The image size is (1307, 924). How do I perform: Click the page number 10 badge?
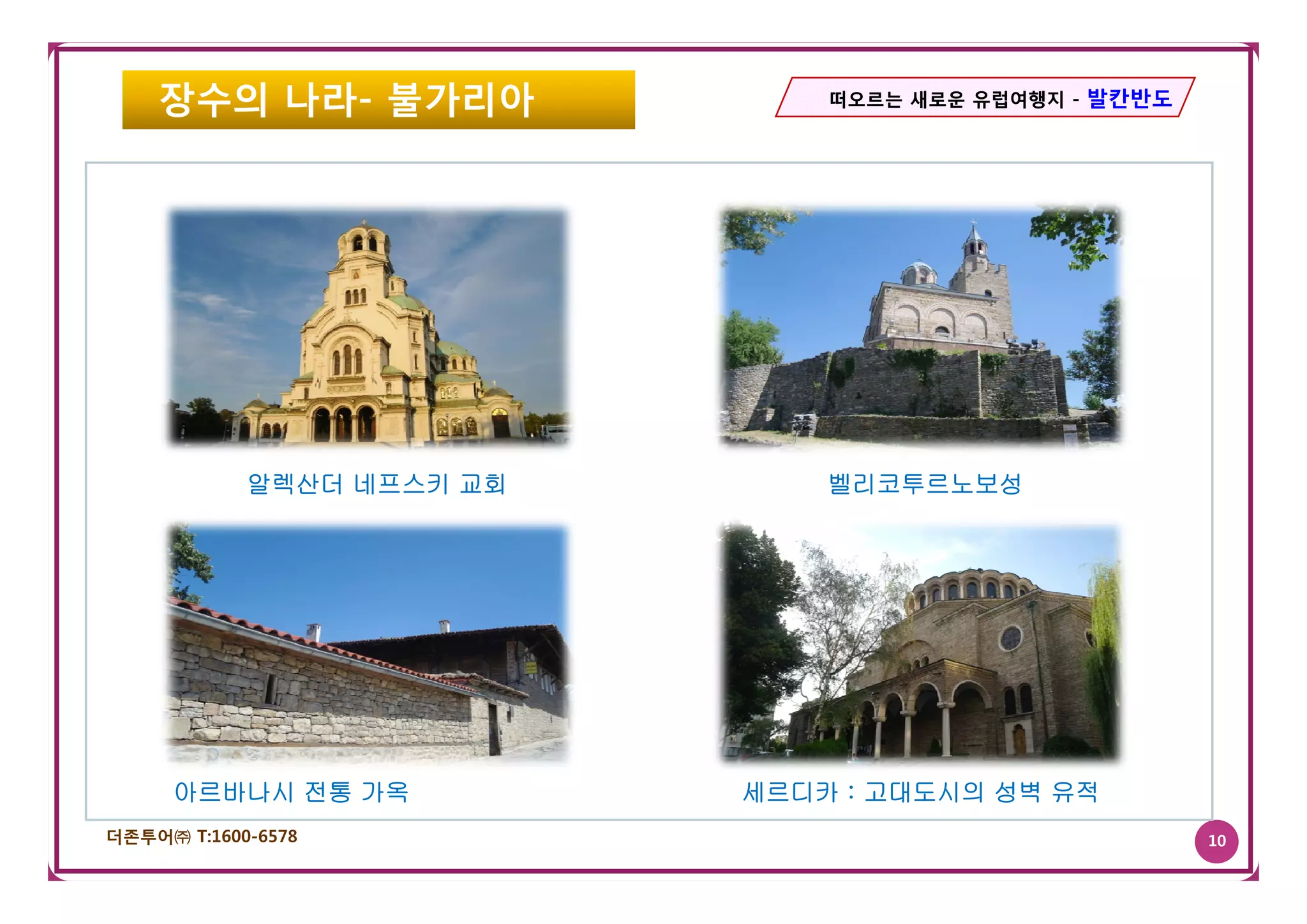1216,841
